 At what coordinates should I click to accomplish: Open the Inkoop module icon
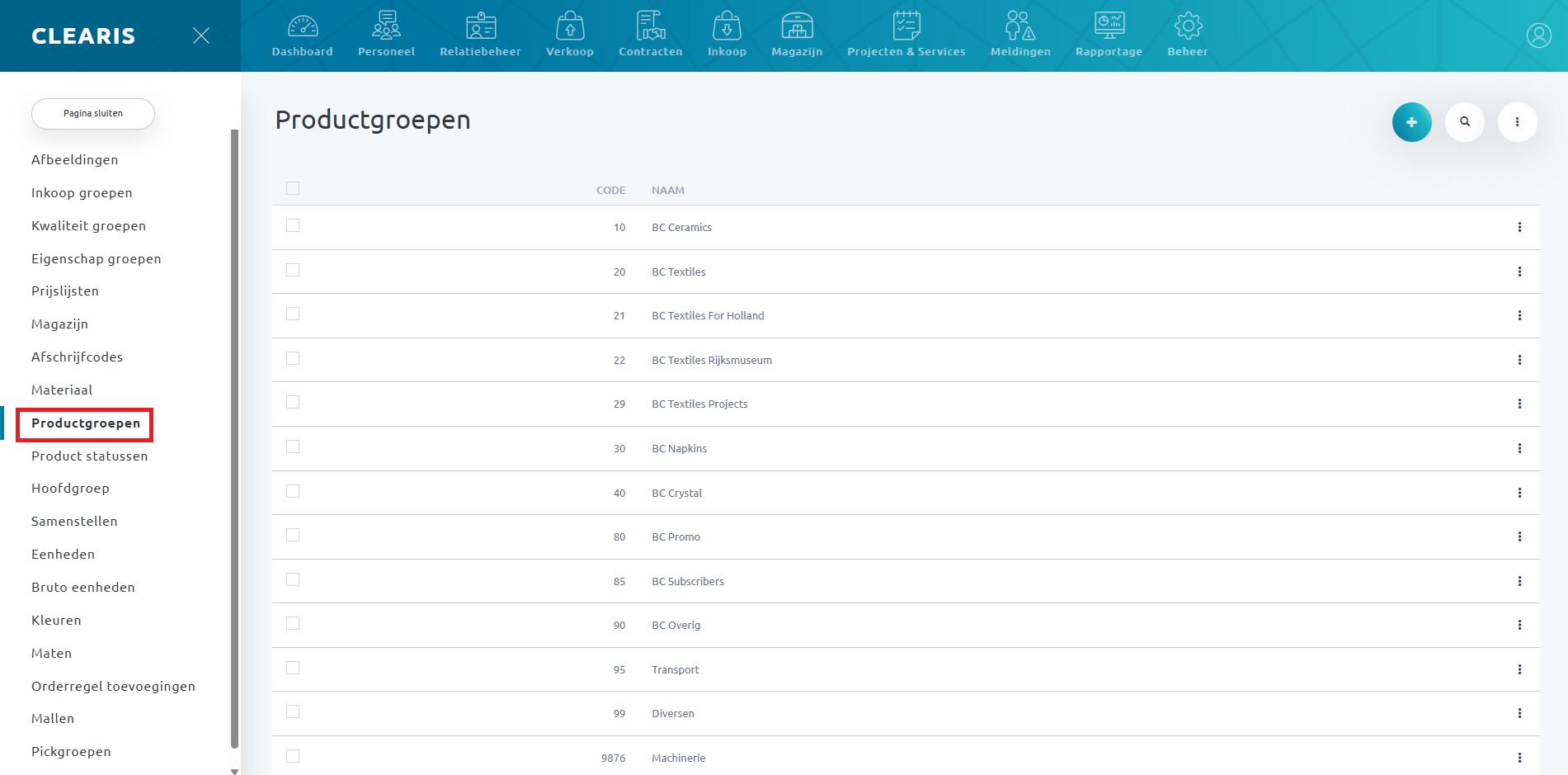[726, 26]
